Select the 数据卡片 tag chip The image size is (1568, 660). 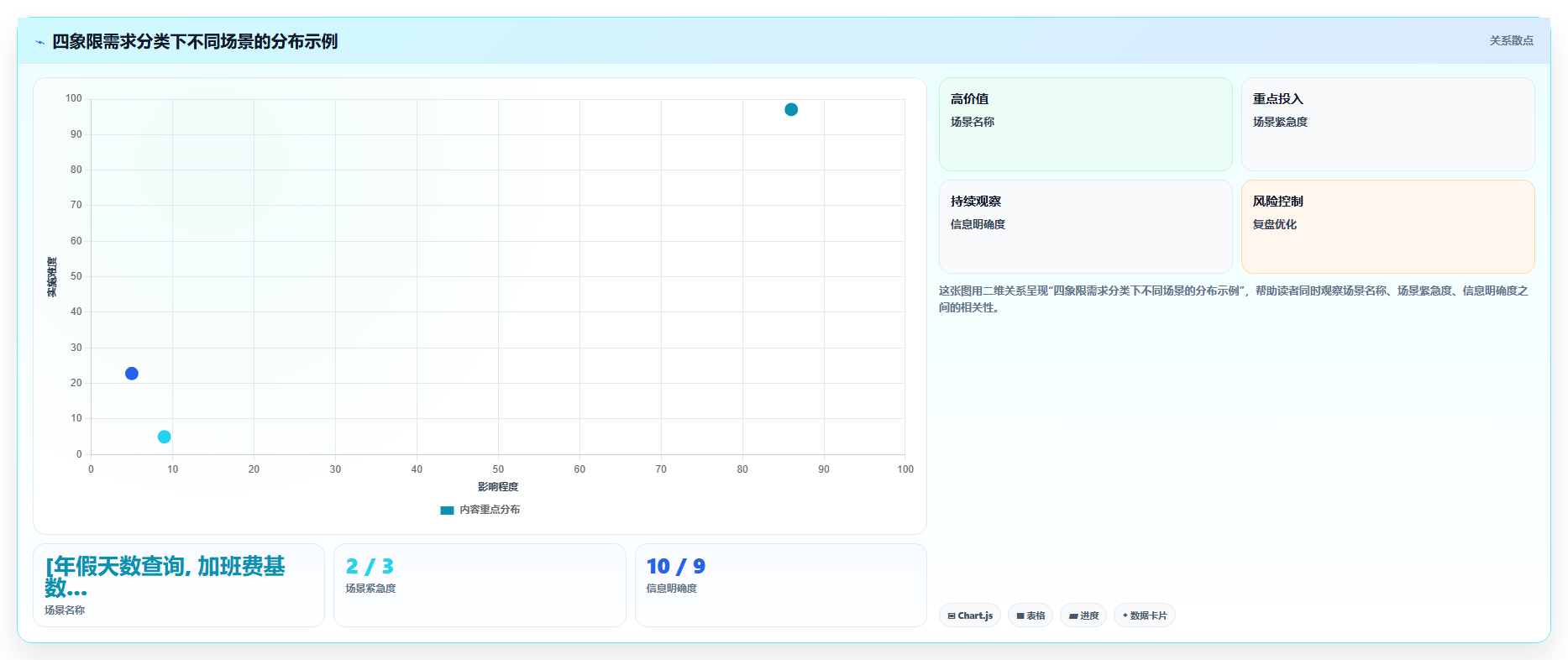click(1145, 615)
